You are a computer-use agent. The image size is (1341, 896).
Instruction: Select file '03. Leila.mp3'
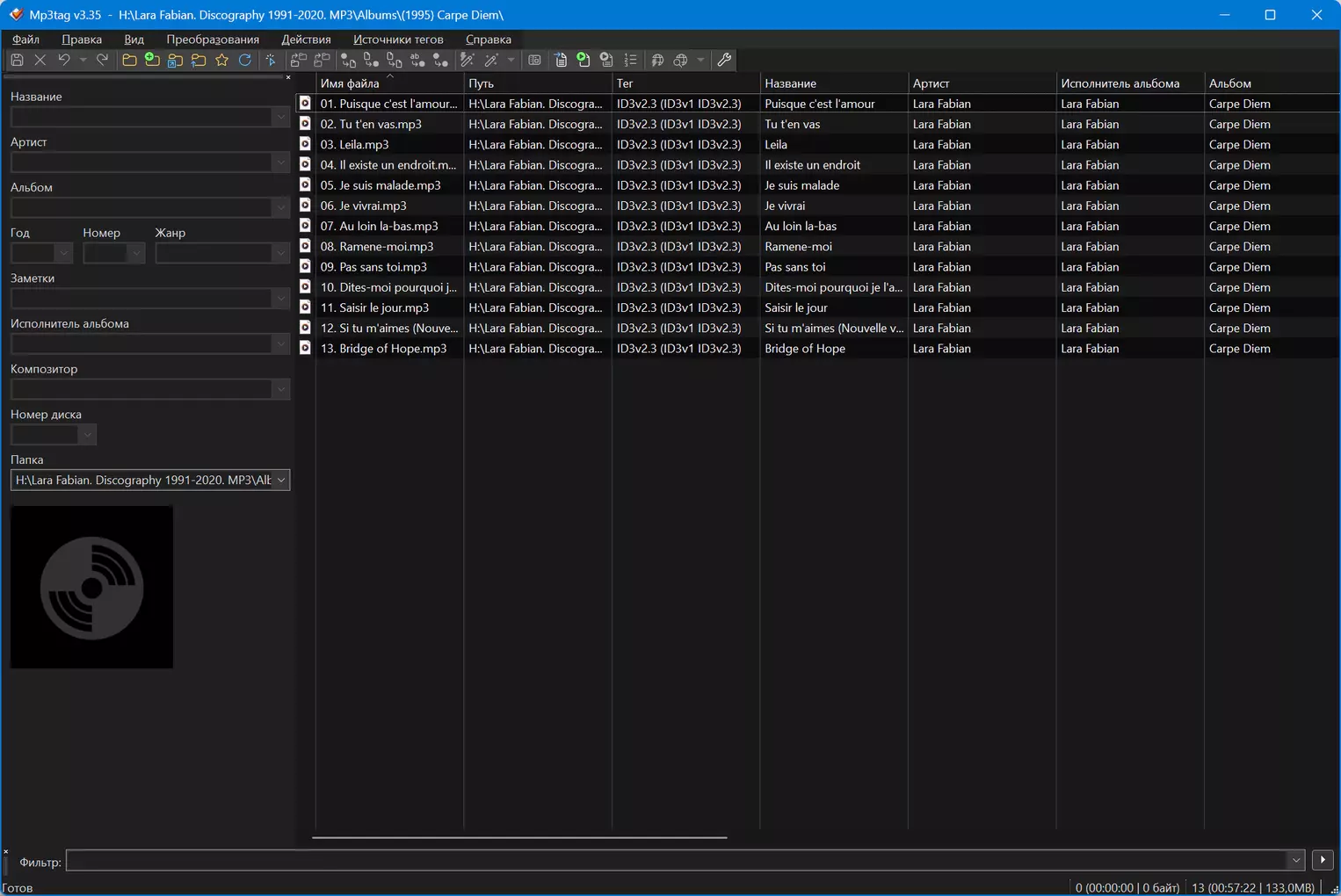pos(354,144)
